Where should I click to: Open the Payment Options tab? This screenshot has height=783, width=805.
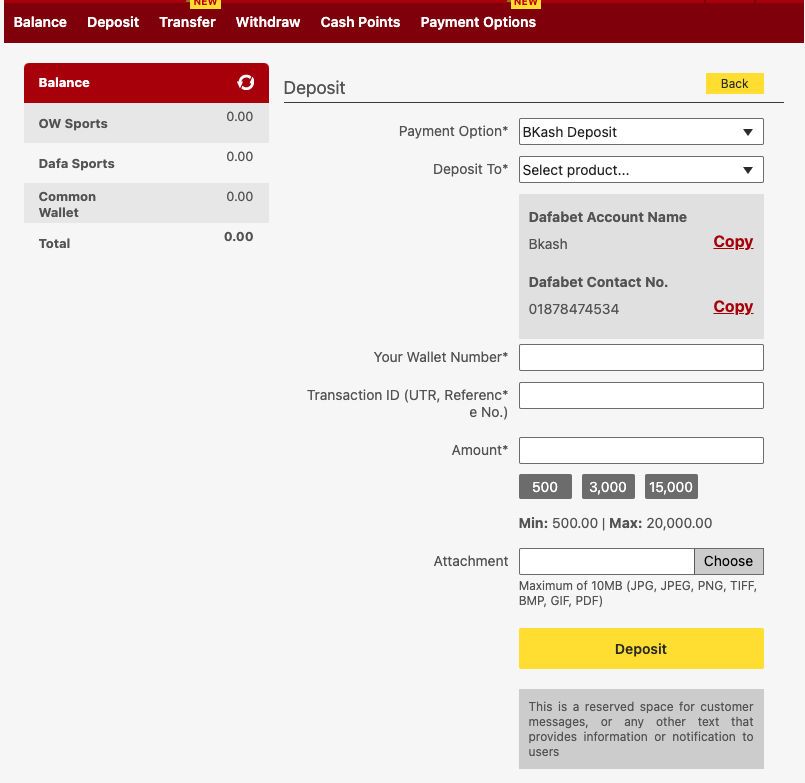tap(478, 22)
